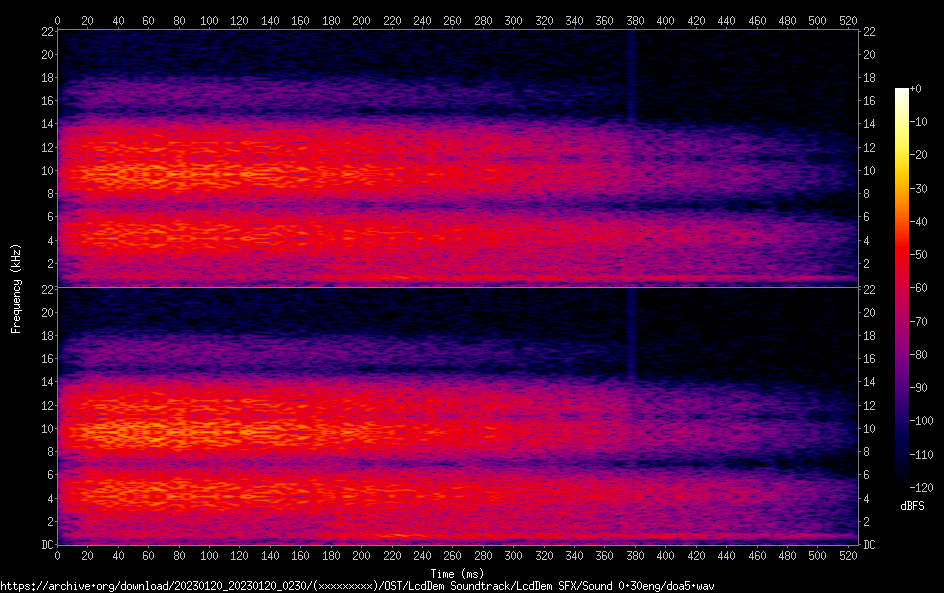Select the 400 ms tick on bottom time axis
This screenshot has width=944, height=593.
665,556
